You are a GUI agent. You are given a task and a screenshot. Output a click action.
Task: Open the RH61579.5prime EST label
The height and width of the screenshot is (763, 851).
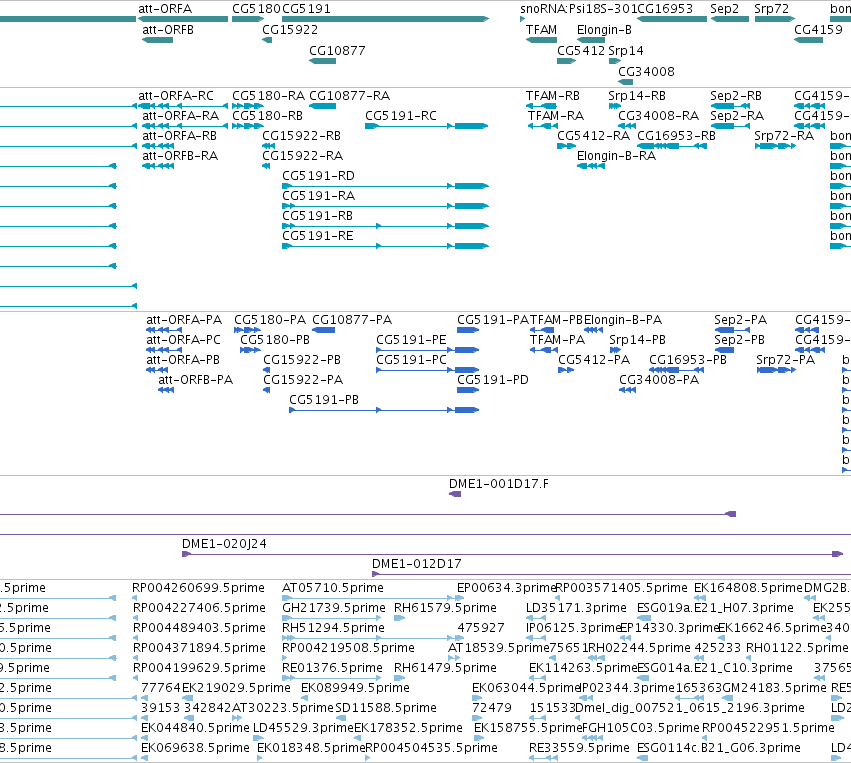[445, 608]
